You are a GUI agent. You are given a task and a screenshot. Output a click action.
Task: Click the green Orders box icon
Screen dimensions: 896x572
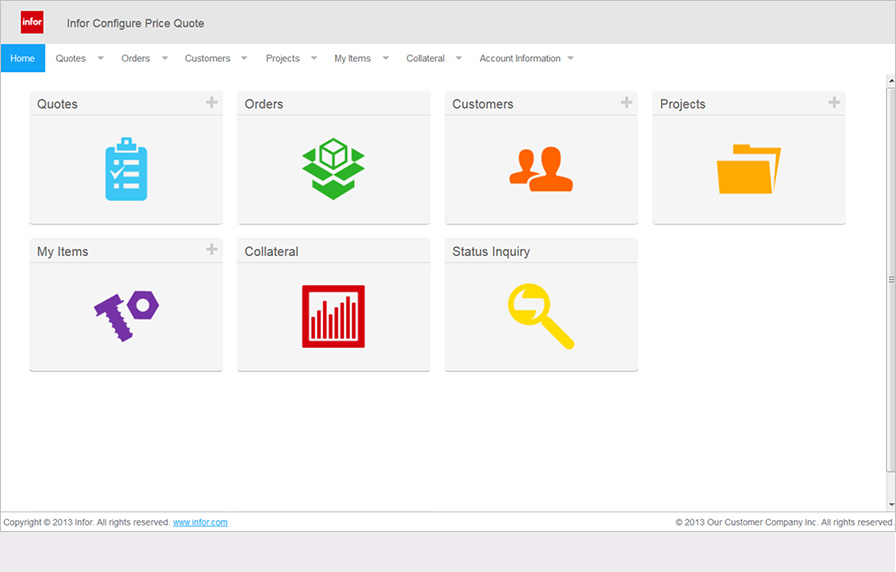coord(333,169)
